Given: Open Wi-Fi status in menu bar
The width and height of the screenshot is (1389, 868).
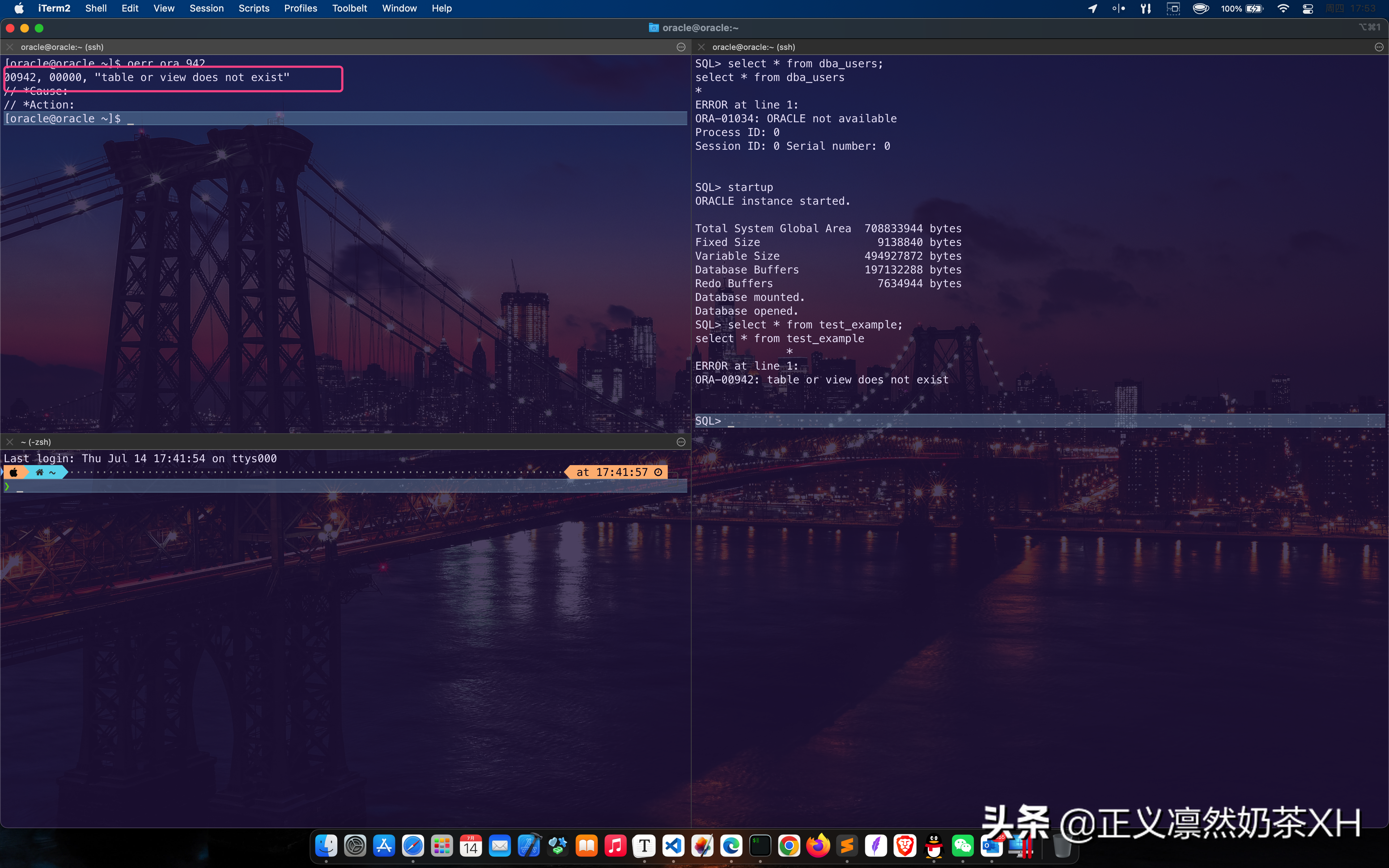Looking at the screenshot, I should (1283, 8).
